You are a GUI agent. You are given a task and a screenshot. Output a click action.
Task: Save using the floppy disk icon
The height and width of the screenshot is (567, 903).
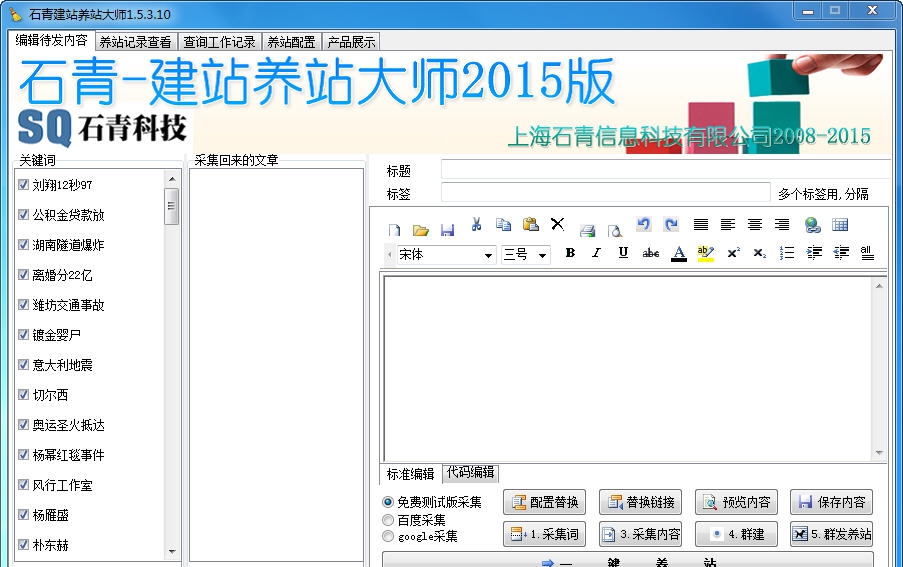tap(447, 230)
